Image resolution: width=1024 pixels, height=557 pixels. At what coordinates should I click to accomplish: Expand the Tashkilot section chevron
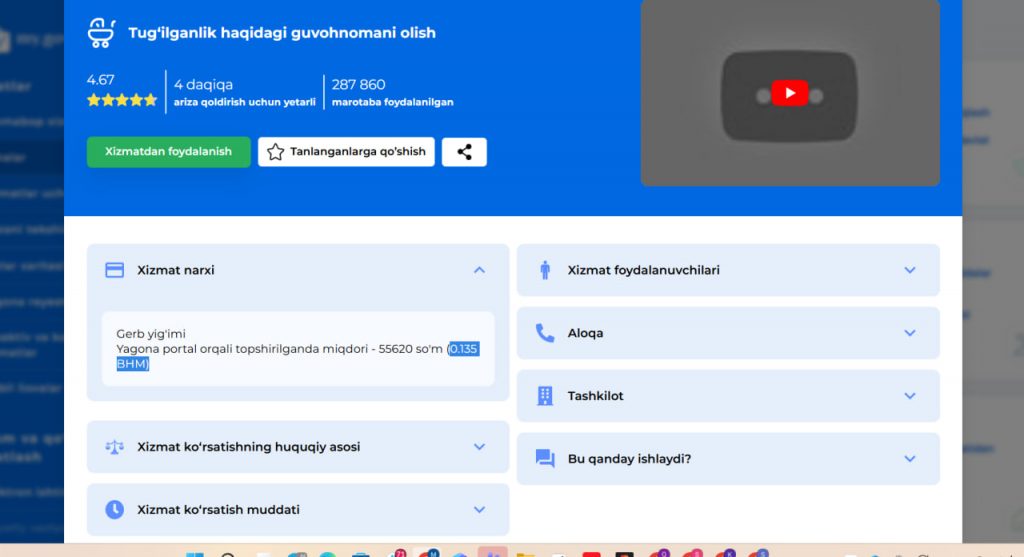909,396
